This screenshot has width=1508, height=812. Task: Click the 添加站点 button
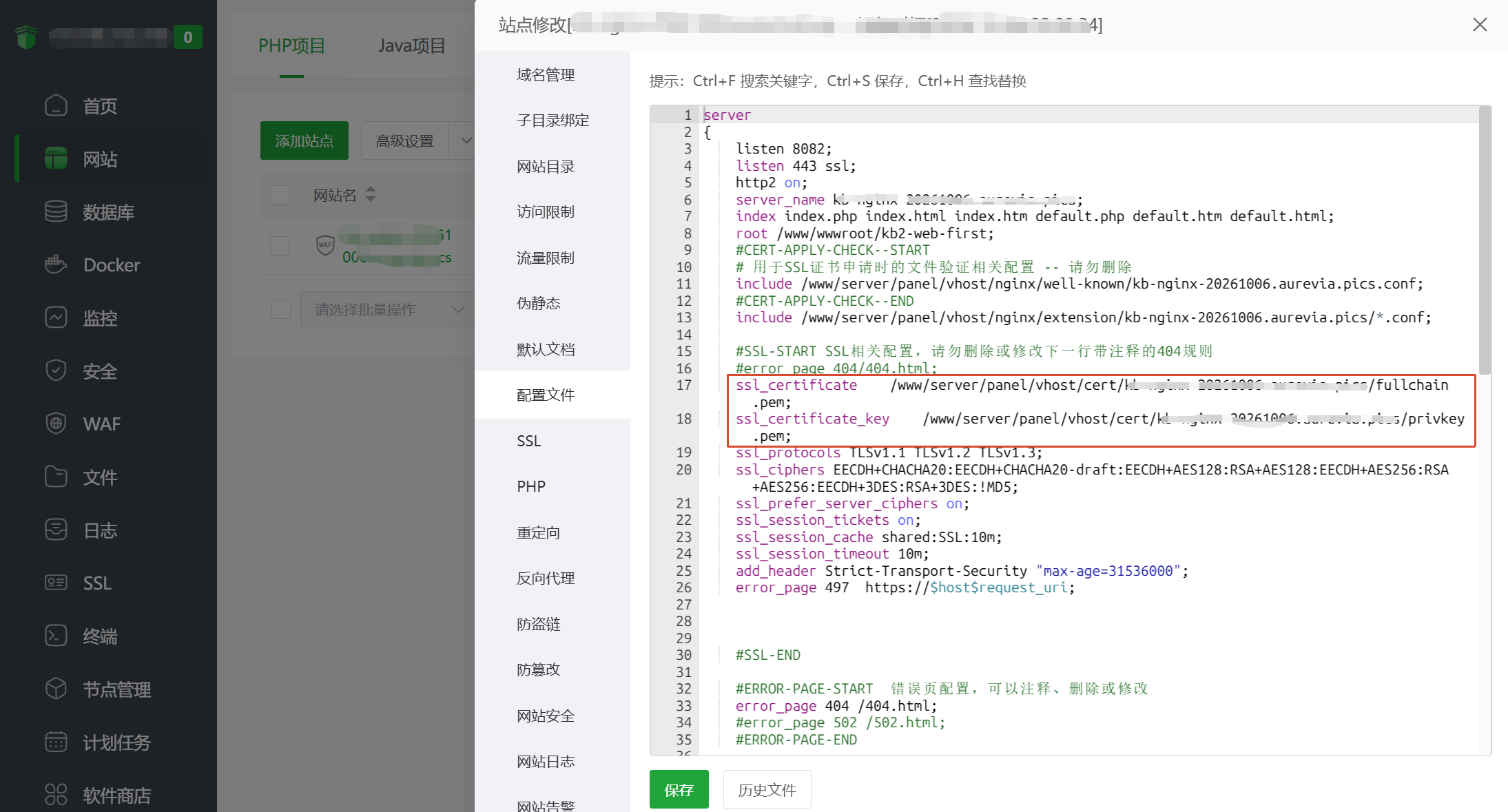tap(304, 140)
